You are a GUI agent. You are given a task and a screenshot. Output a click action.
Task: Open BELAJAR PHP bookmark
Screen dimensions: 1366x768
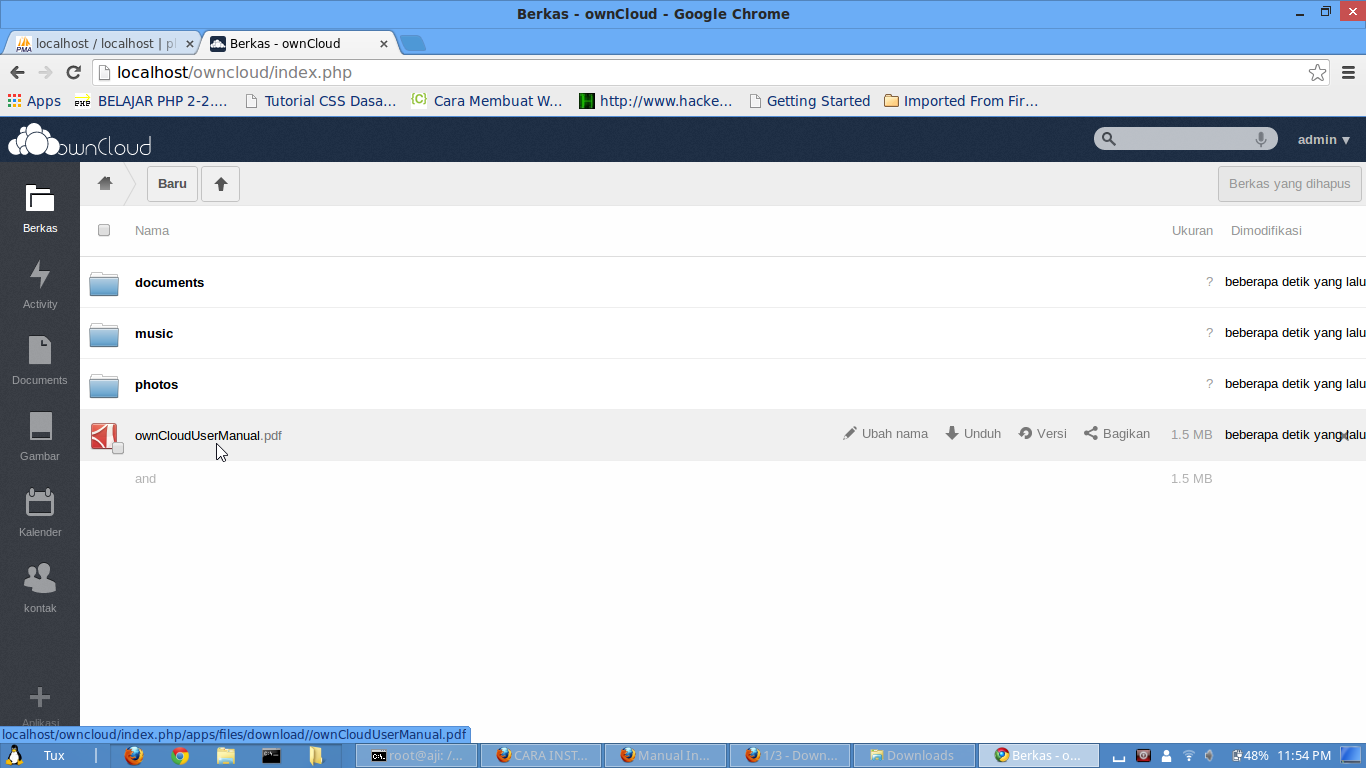point(151,101)
